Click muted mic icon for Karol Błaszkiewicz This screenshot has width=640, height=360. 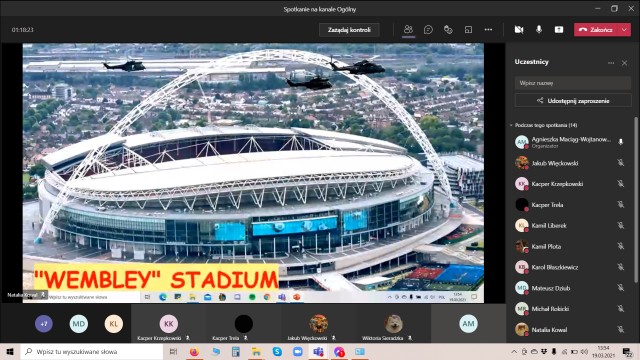click(x=620, y=267)
